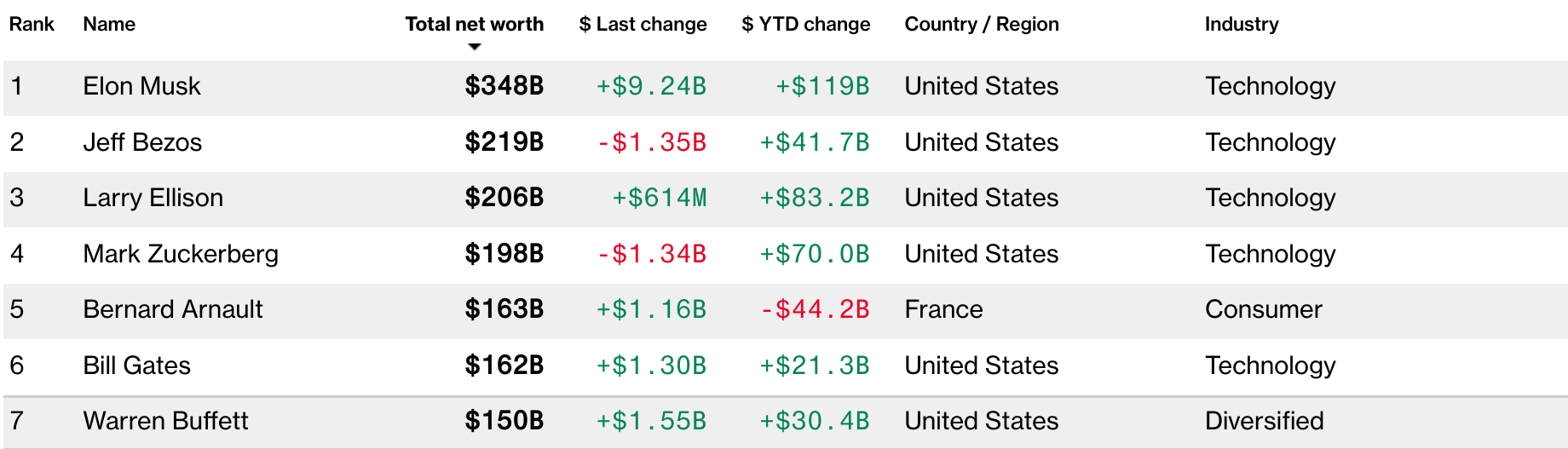
Task: Click Bernard Arnault's -$44.2B YTD change
Action: point(815,309)
